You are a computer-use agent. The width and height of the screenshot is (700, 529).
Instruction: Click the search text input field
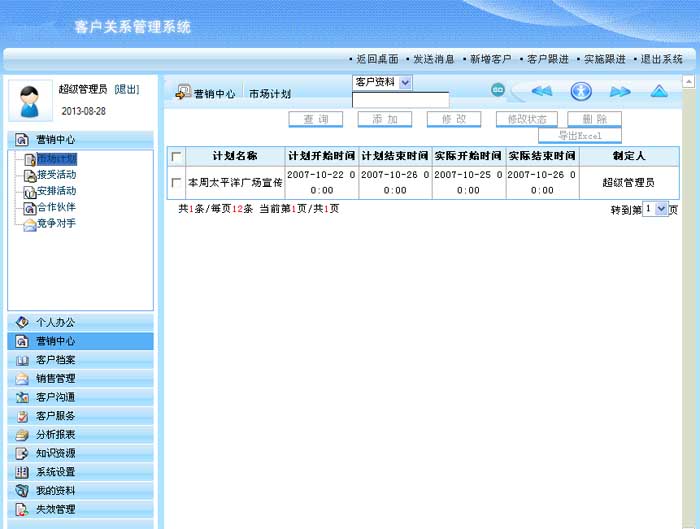400,100
